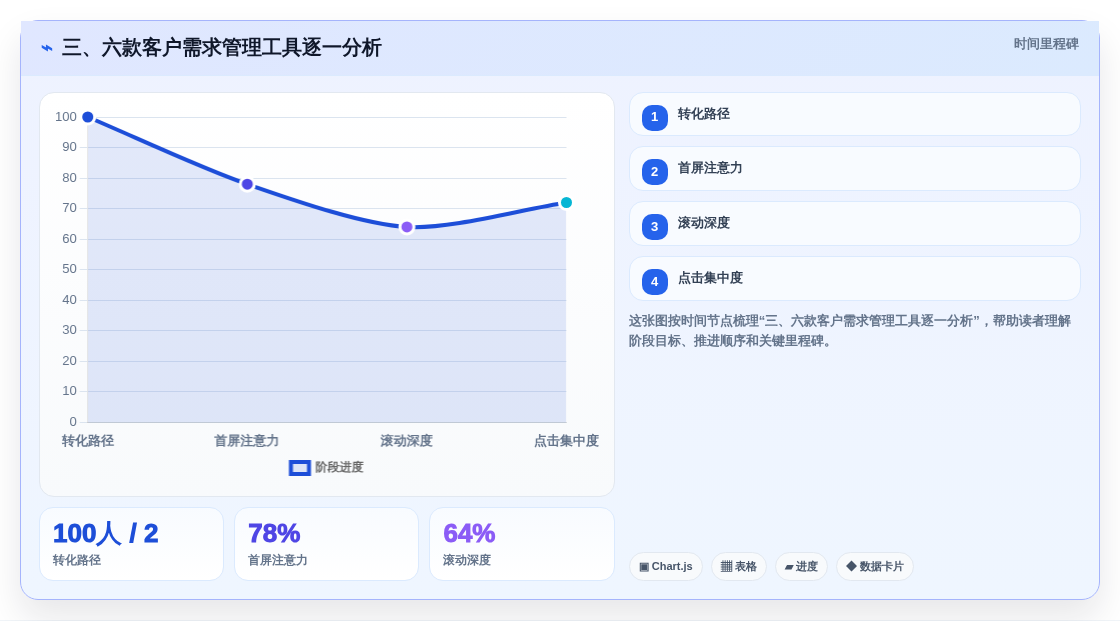Screen dimensions: 1120x621
Task: Click the lightning icon beside the section title
Action: [x=47, y=48]
